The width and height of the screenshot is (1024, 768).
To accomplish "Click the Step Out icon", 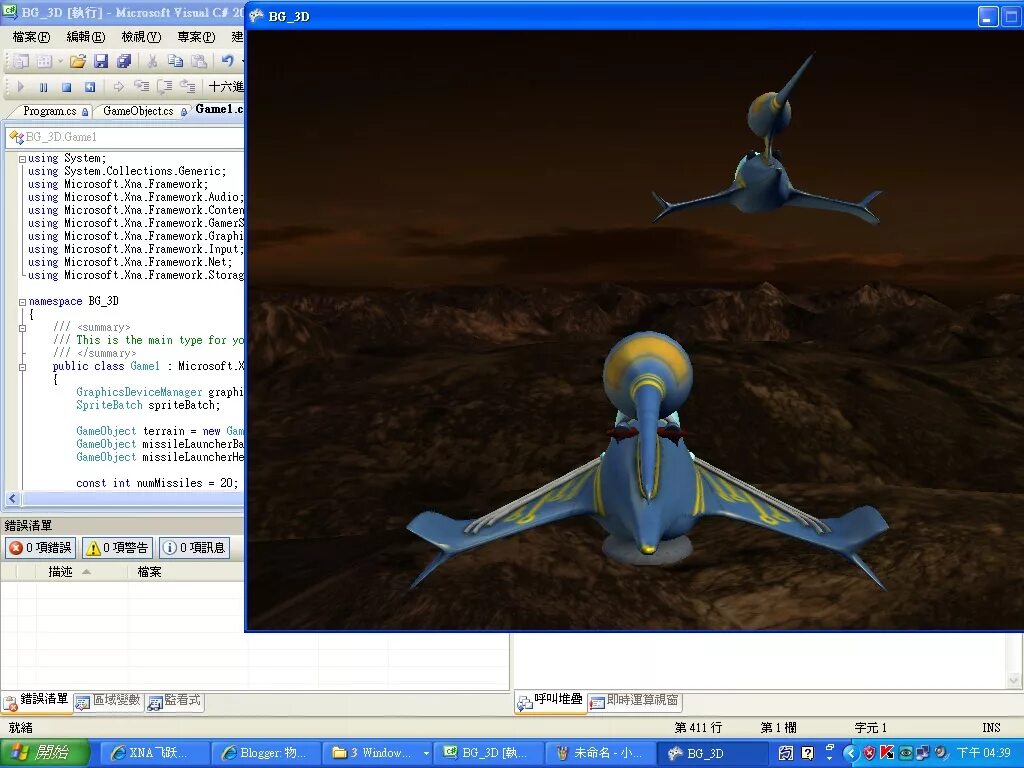I will tap(187, 86).
